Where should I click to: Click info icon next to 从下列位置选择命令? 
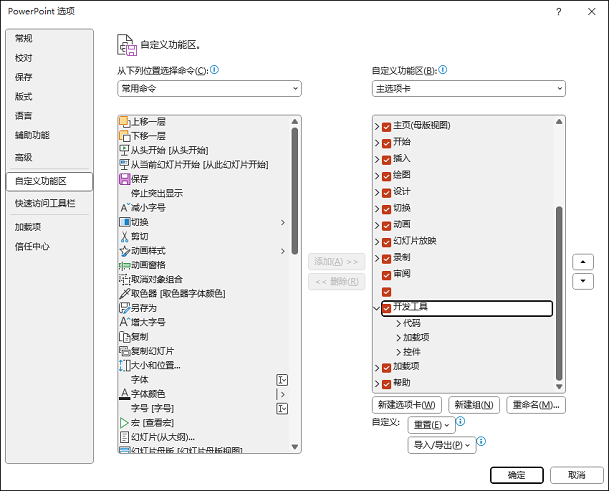[x=214, y=70]
